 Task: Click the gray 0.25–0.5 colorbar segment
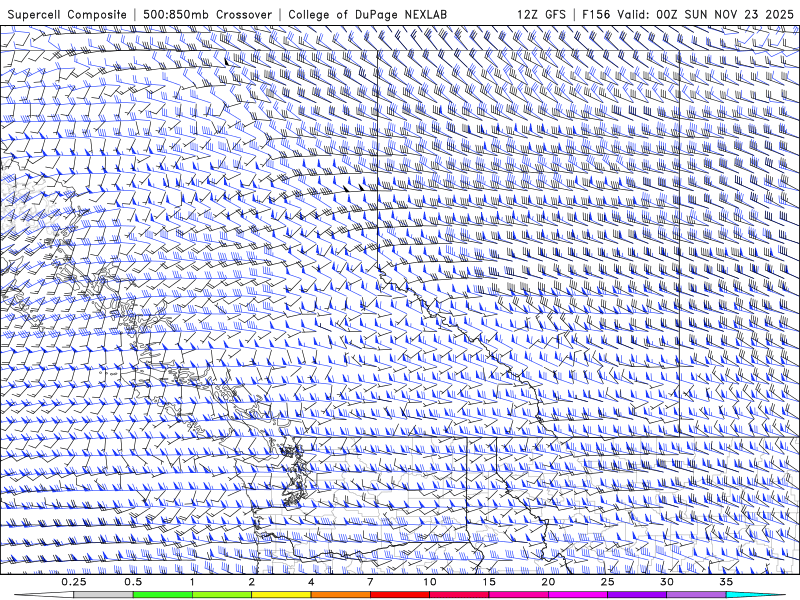click(x=103, y=595)
